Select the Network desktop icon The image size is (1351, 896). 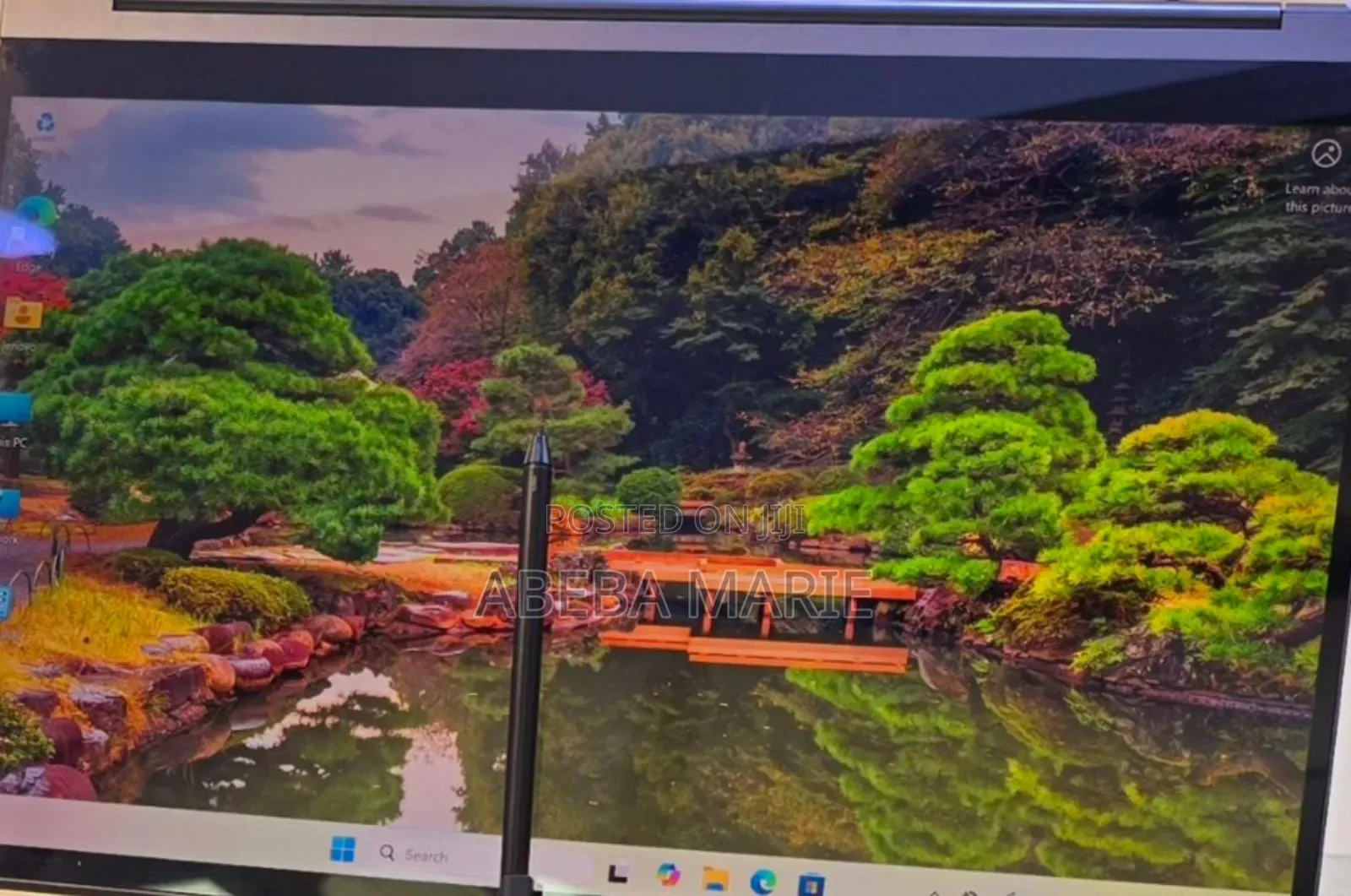coord(8,506)
